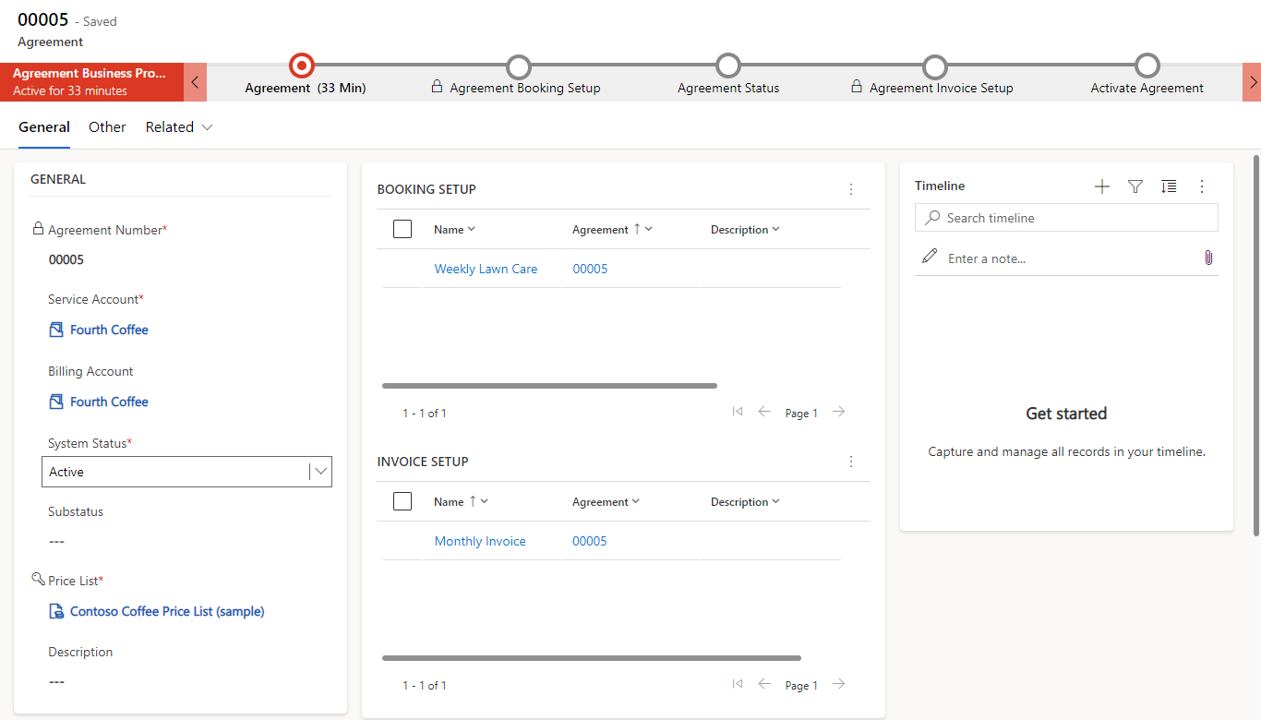Click the Enter a note field
Screen dimensions: 1261x720
click(x=1066, y=258)
